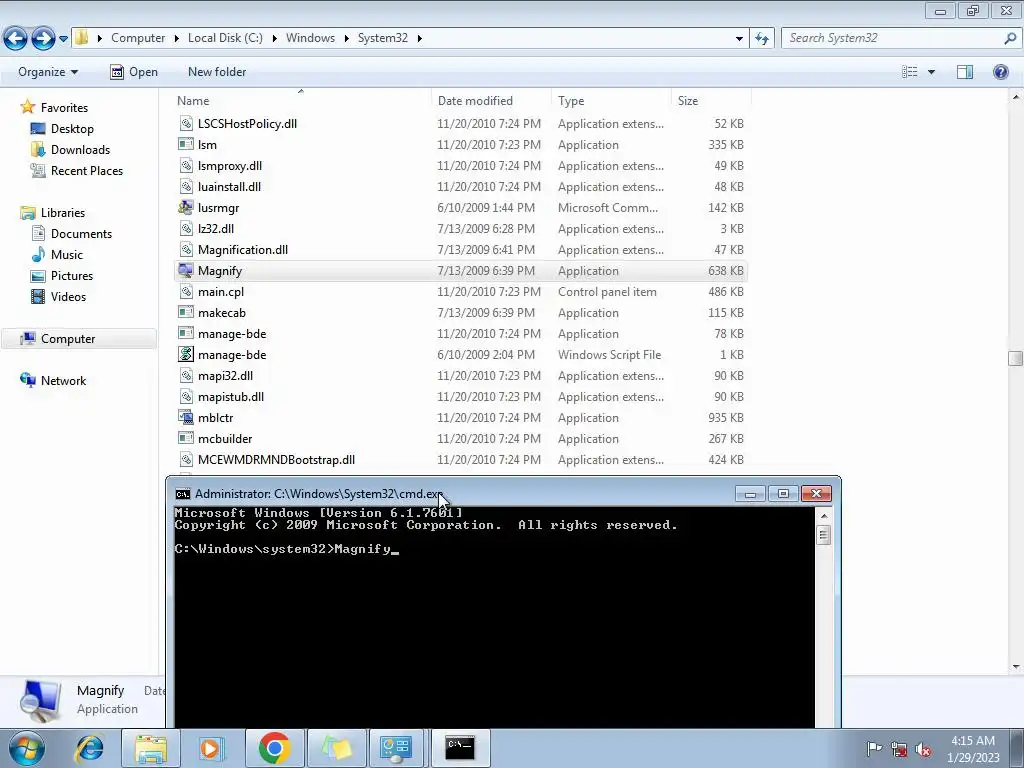Select Network in navigation pane
The image size is (1024, 768).
coord(63,381)
